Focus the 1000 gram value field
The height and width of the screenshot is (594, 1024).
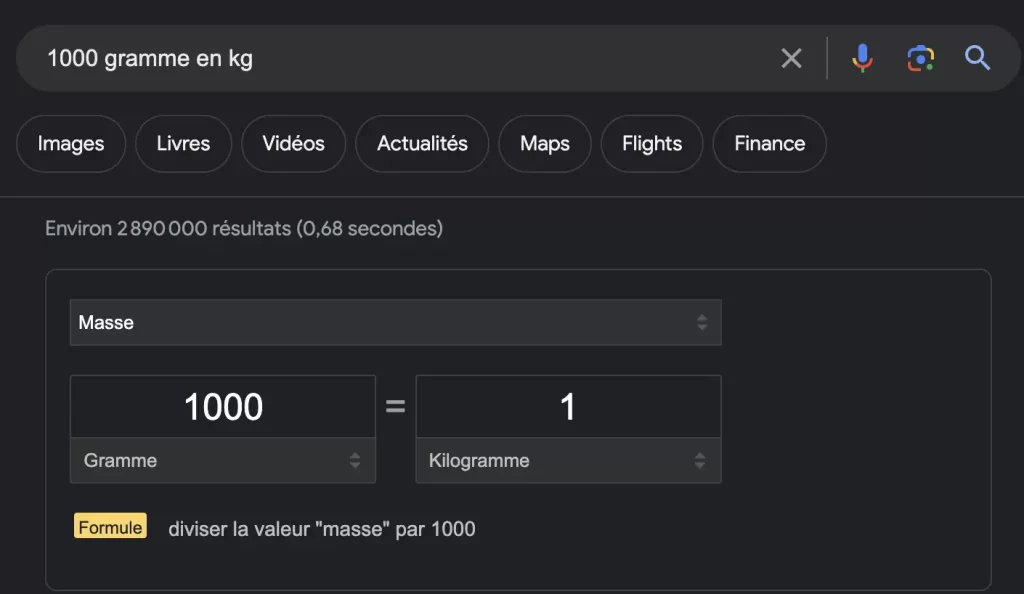pyautogui.click(x=223, y=407)
